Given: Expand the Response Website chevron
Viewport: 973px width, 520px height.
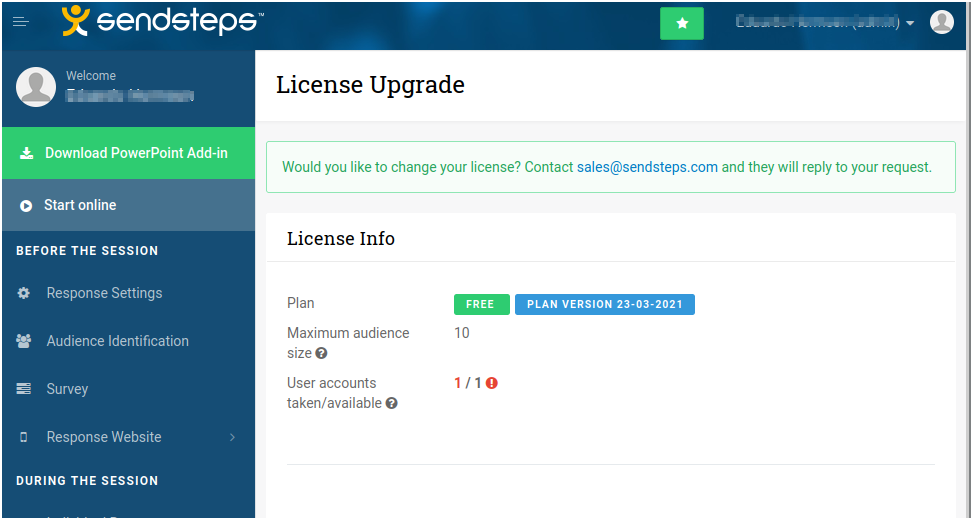Looking at the screenshot, I should pos(232,437).
